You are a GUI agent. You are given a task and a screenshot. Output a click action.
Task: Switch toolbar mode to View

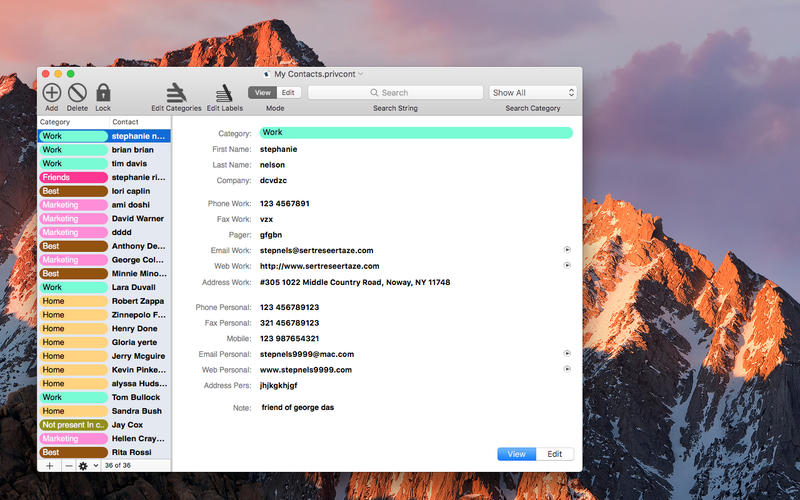263,92
